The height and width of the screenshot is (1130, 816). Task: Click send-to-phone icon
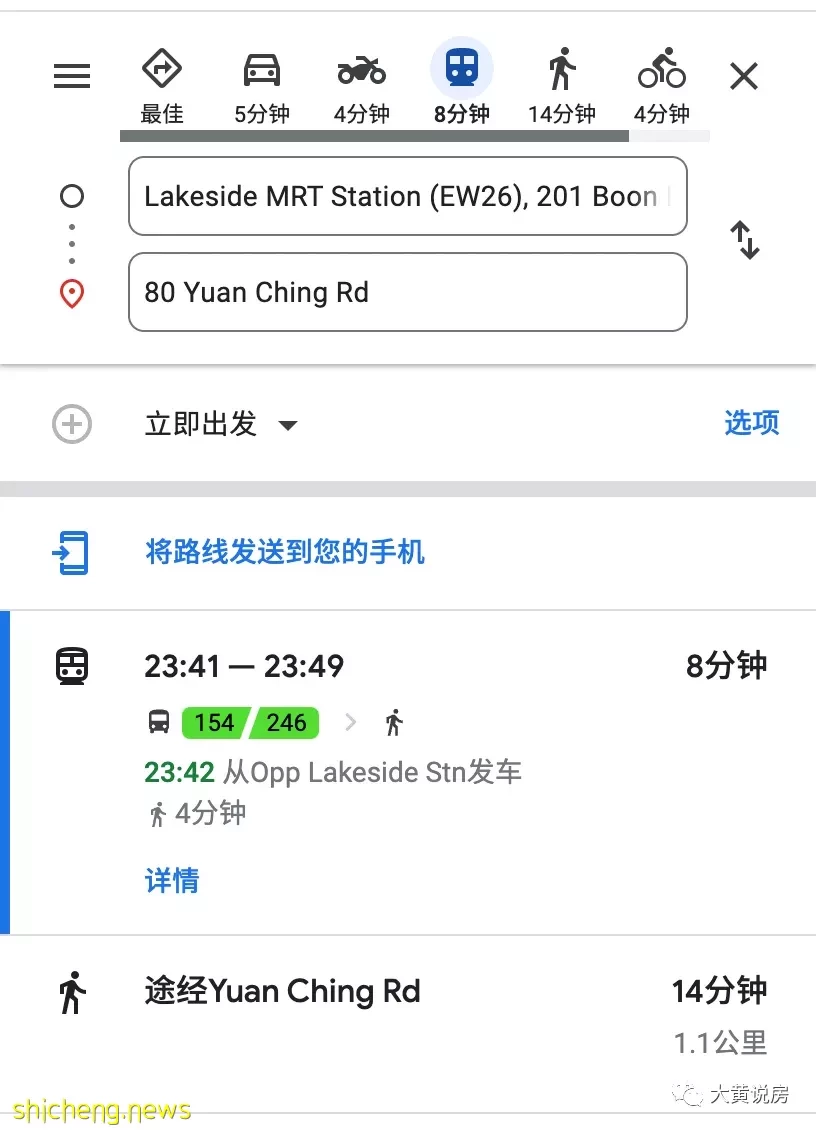[71, 553]
